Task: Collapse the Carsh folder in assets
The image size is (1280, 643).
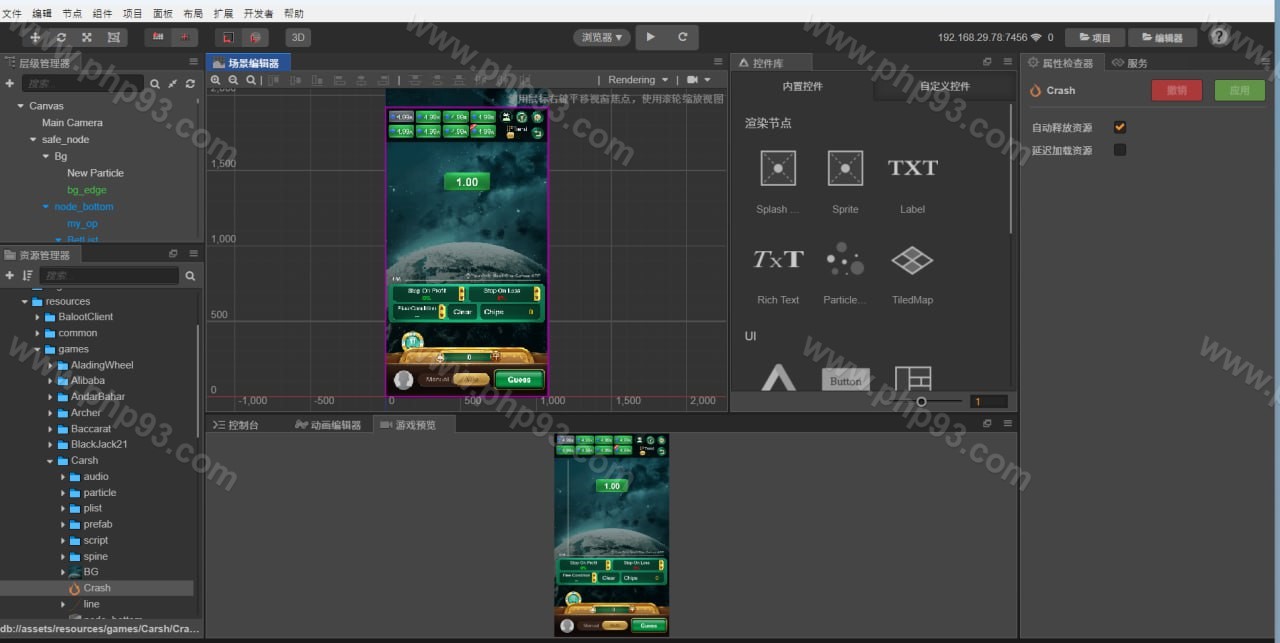Action: point(51,461)
